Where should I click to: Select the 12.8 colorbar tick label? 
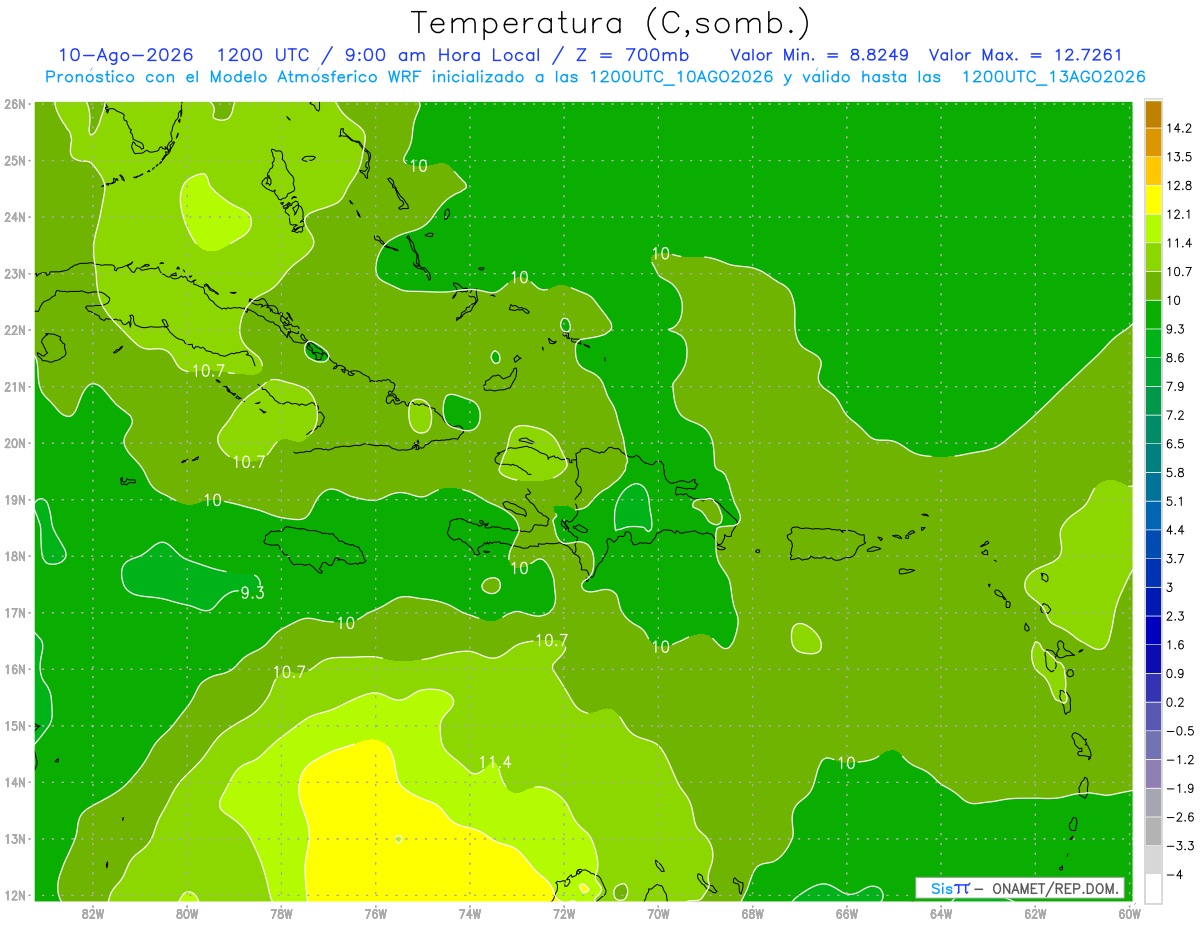[x=1179, y=185]
